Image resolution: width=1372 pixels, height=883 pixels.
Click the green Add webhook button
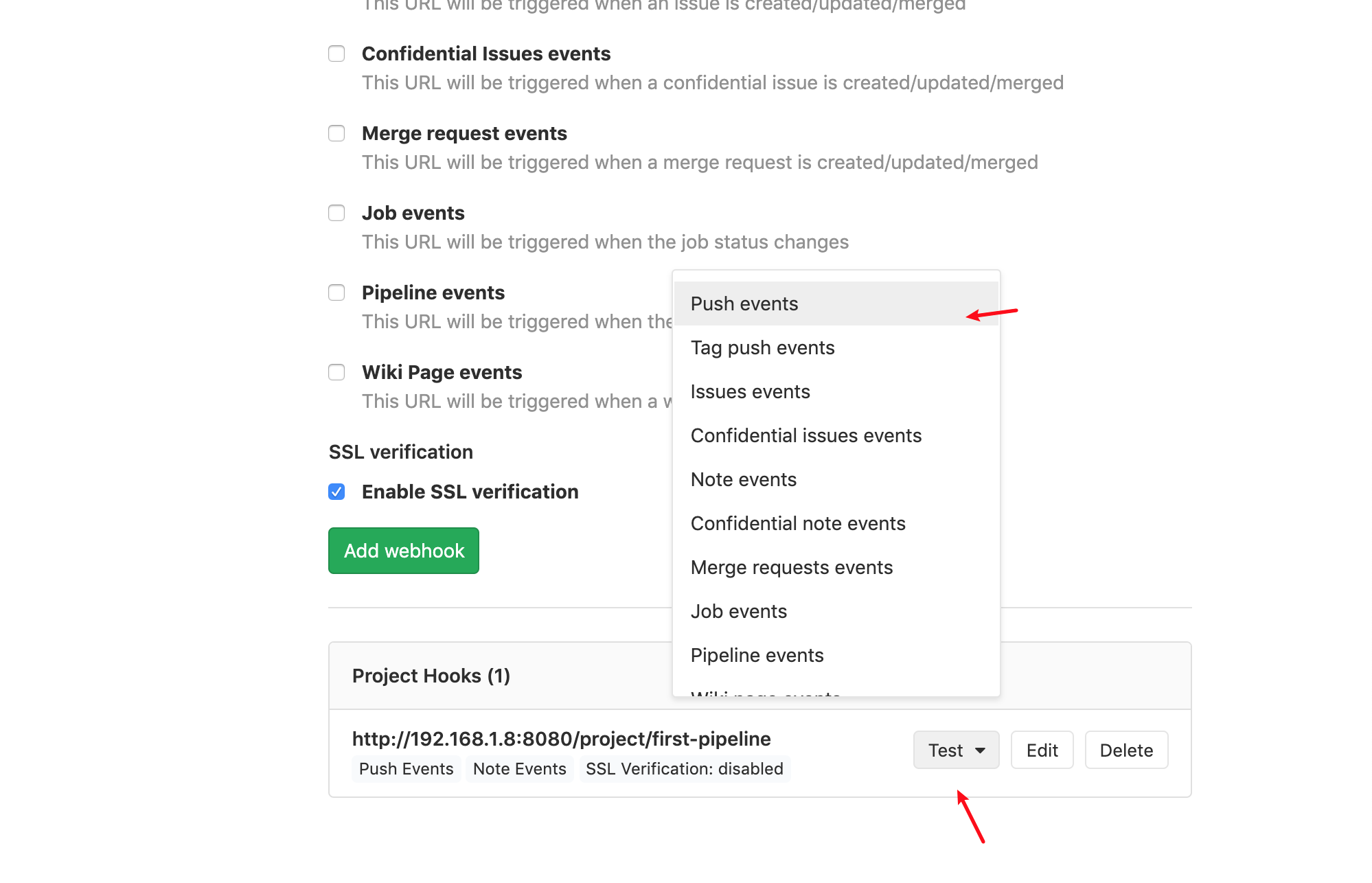coord(404,551)
